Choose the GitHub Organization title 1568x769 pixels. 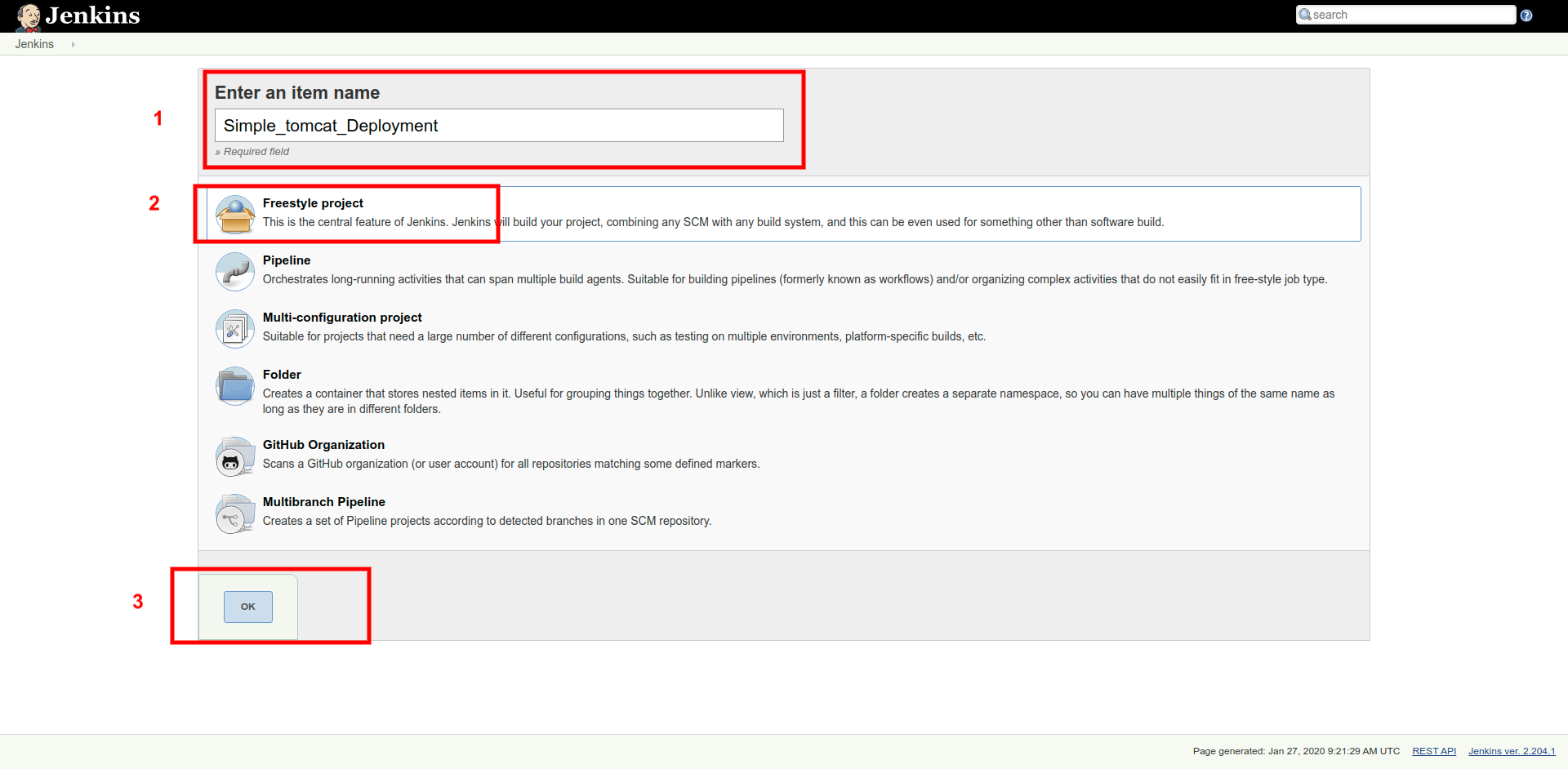pyautogui.click(x=323, y=445)
